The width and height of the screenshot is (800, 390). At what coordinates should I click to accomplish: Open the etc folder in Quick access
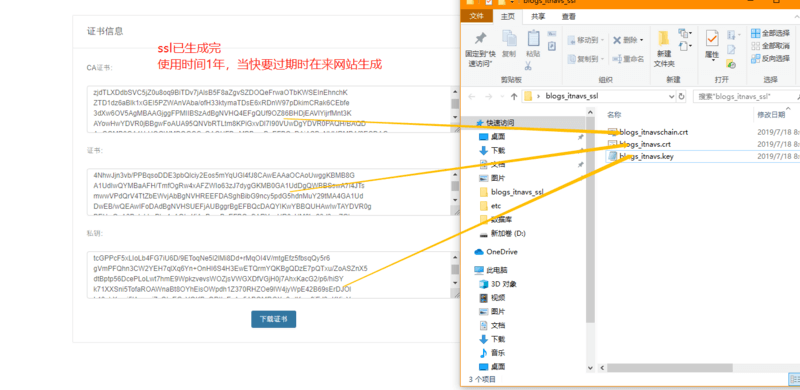490,206
